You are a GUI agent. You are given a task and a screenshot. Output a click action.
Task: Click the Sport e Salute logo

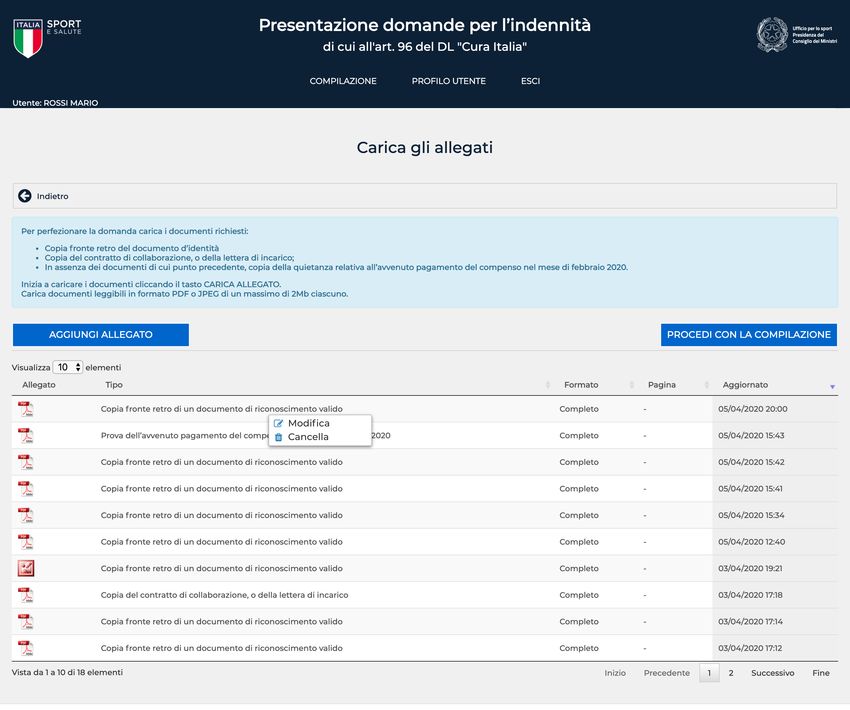pos(47,37)
